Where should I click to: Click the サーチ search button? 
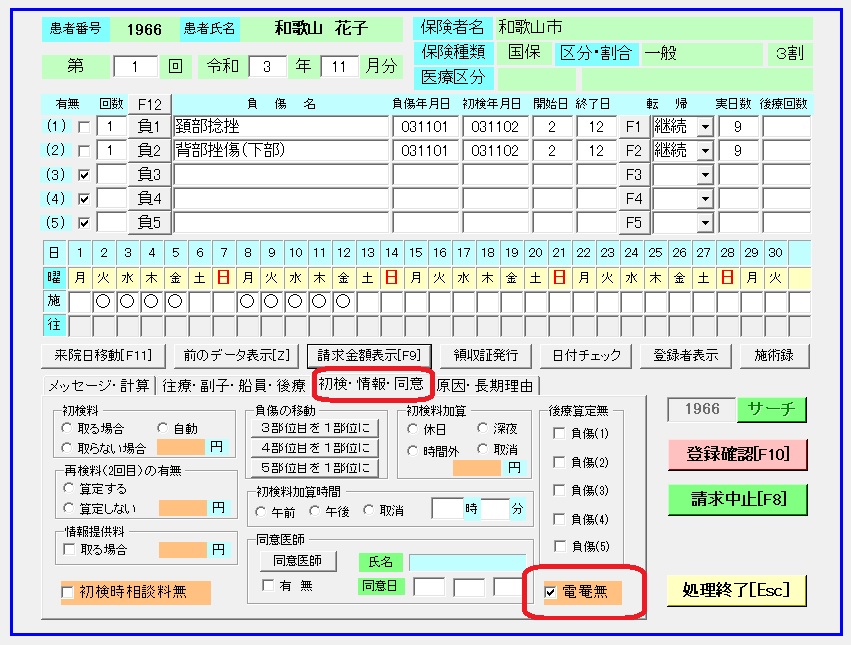[771, 408]
